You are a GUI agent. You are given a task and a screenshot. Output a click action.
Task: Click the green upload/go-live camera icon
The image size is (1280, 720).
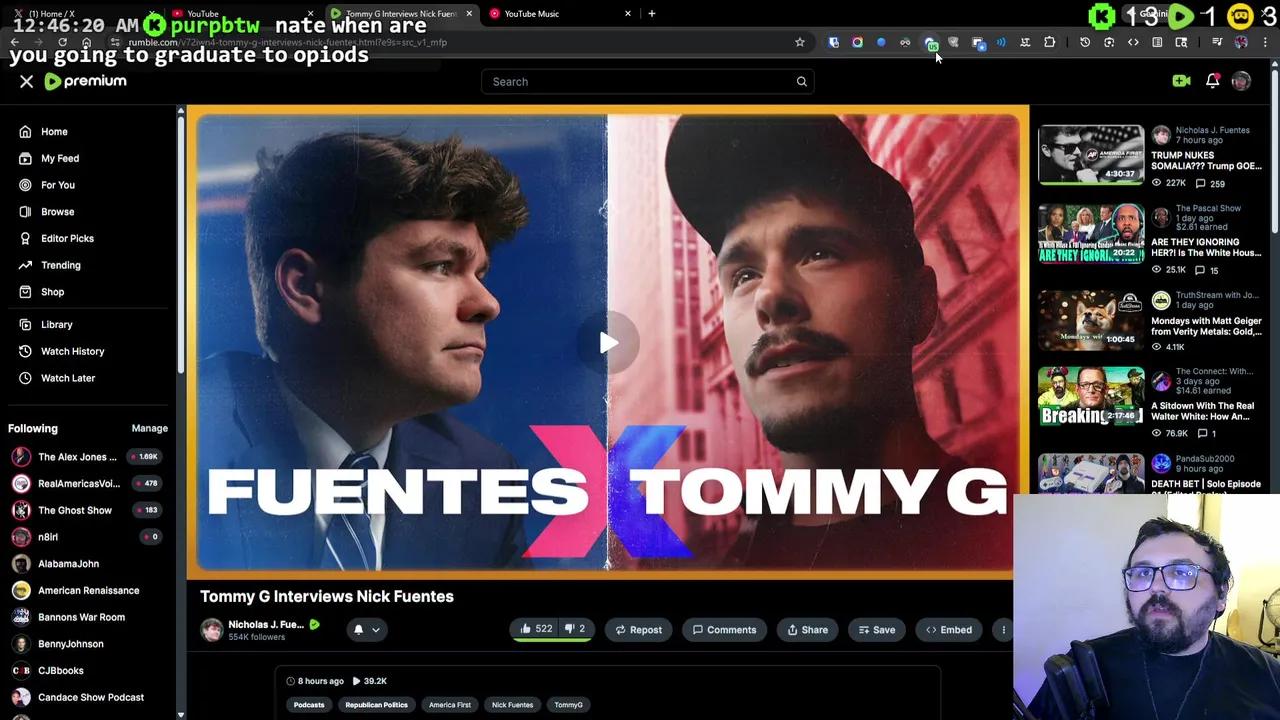coord(1181,81)
